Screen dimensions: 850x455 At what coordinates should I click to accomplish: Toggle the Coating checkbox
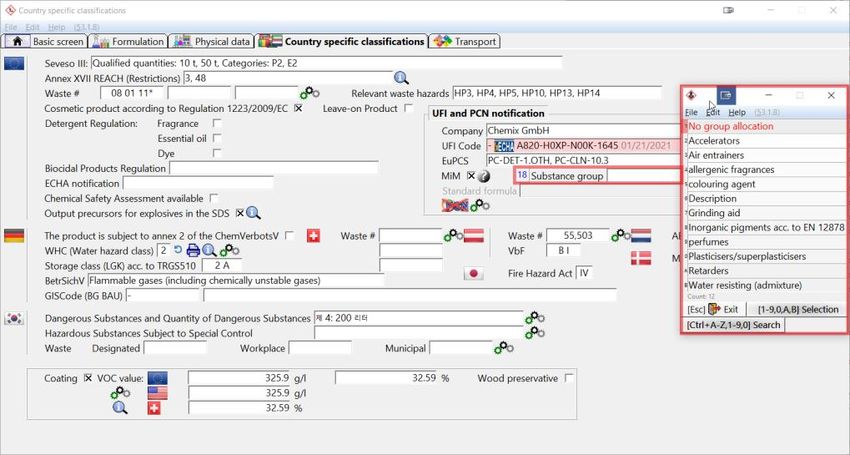pos(88,378)
